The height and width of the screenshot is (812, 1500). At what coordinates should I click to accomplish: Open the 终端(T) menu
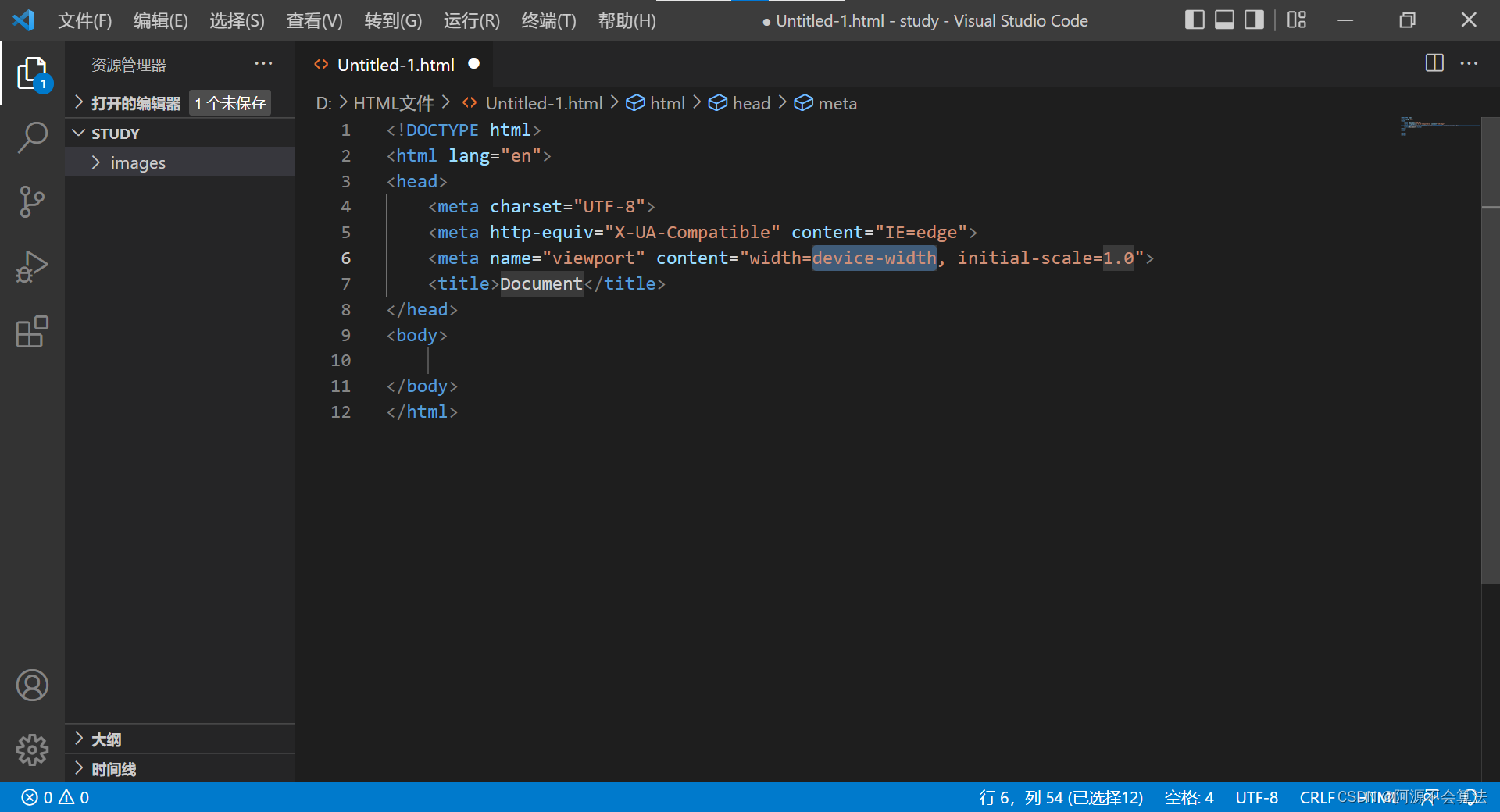(549, 20)
